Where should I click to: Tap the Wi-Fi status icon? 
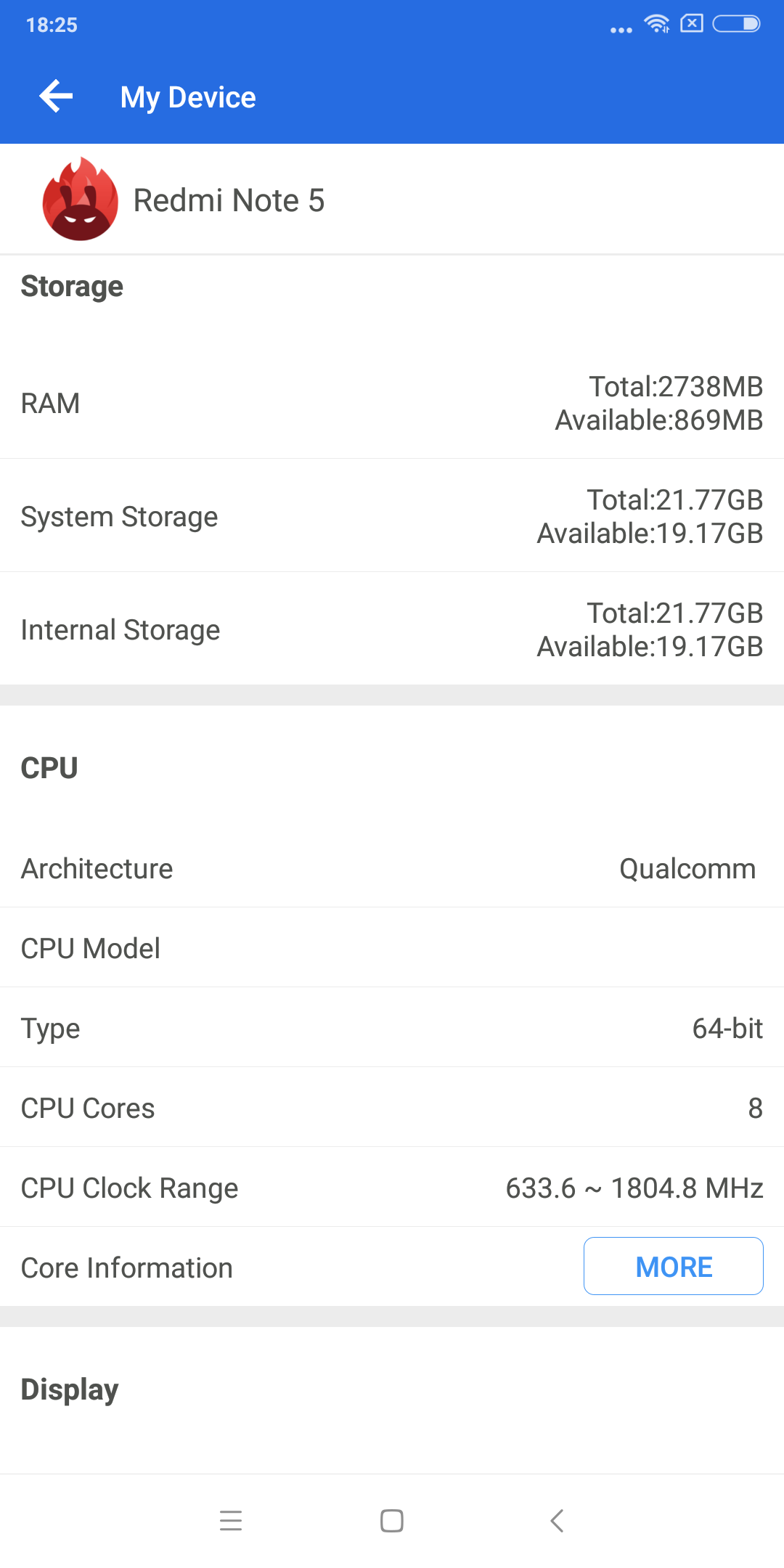tap(657, 24)
